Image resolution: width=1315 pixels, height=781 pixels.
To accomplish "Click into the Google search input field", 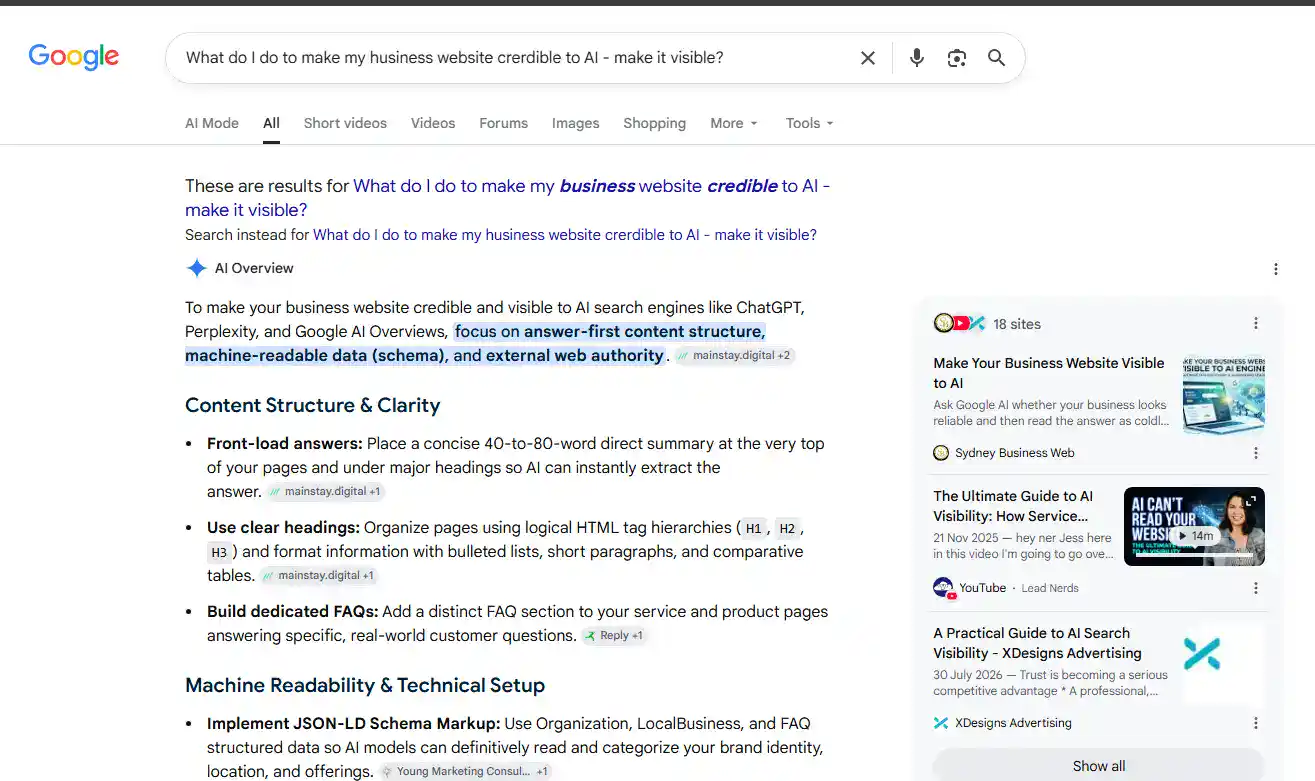I will (516, 58).
